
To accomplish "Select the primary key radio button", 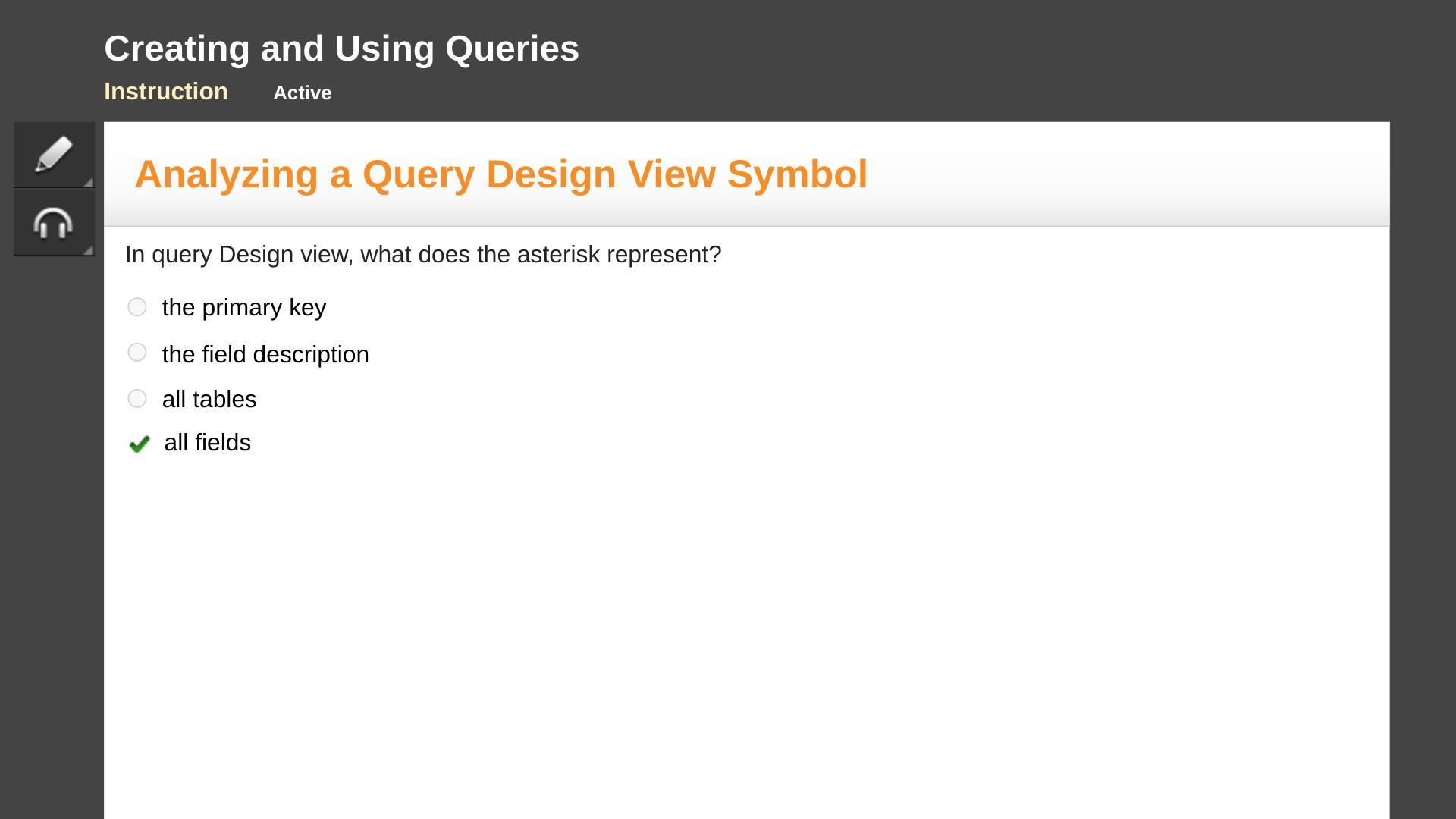I will [137, 307].
